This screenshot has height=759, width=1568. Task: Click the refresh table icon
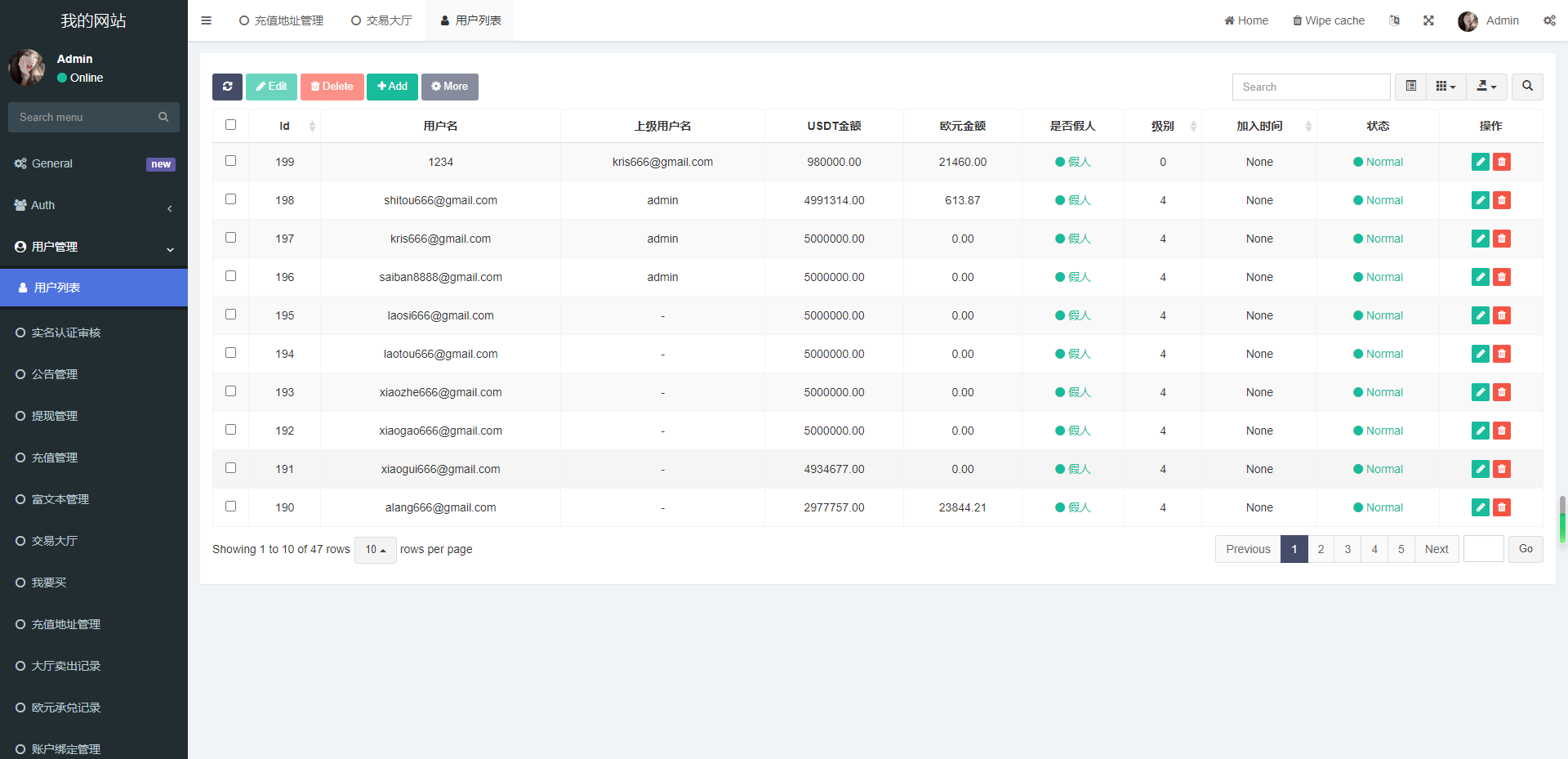coord(227,87)
